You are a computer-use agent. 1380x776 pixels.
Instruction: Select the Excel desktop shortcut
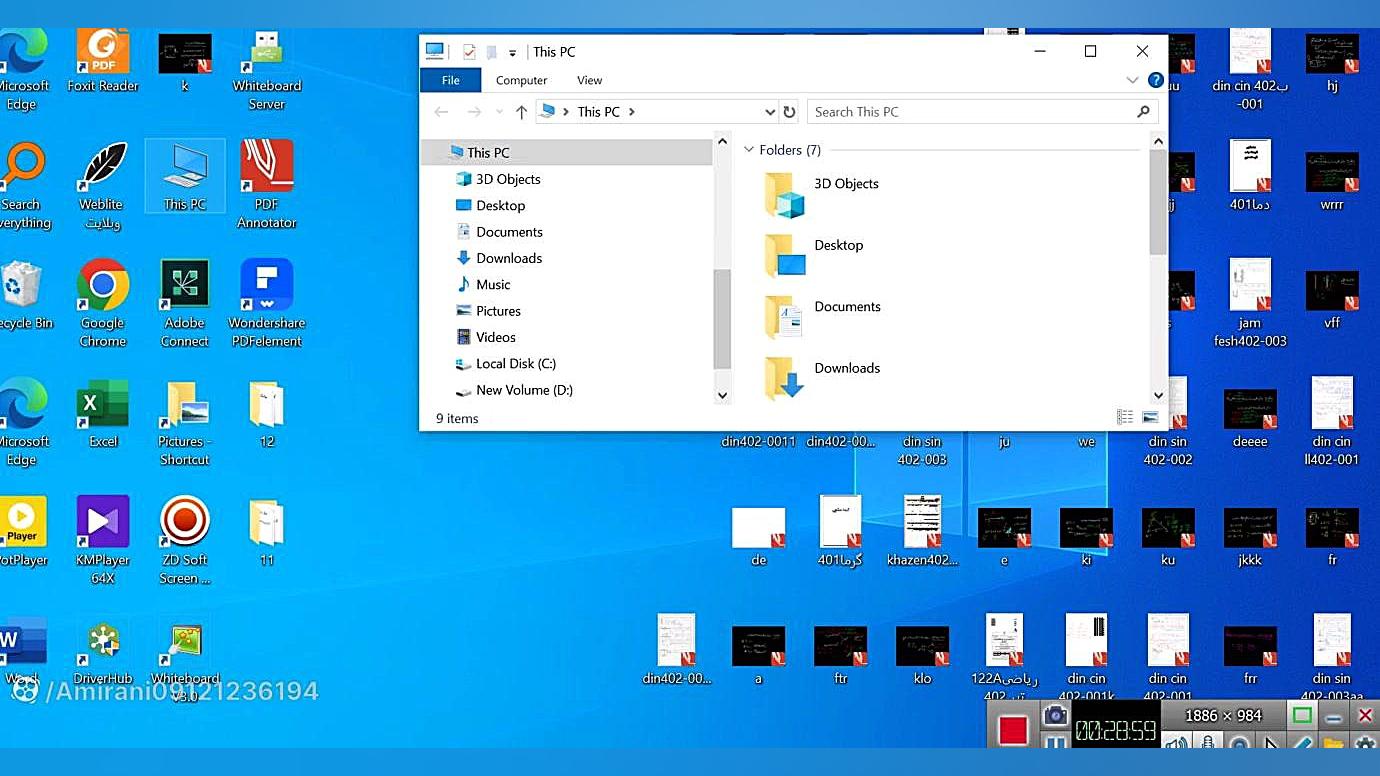pos(103,414)
